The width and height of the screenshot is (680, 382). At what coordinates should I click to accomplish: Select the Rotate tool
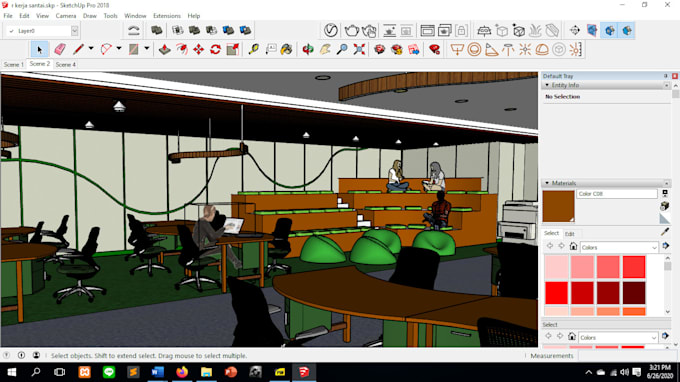pyautogui.click(x=216, y=49)
